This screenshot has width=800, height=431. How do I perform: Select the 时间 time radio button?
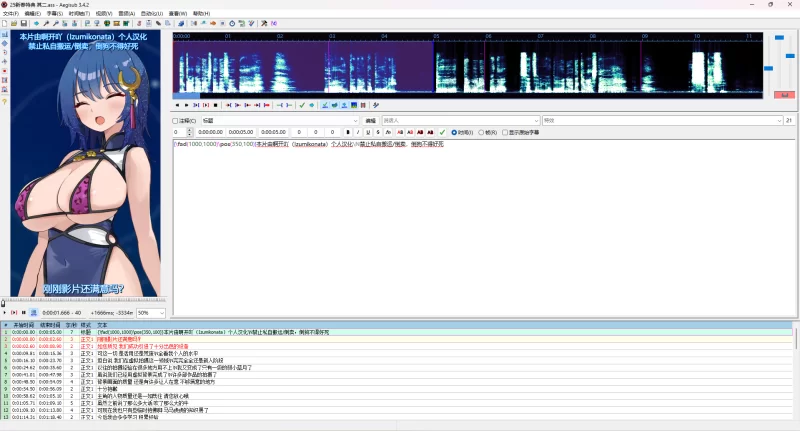tap(454, 132)
